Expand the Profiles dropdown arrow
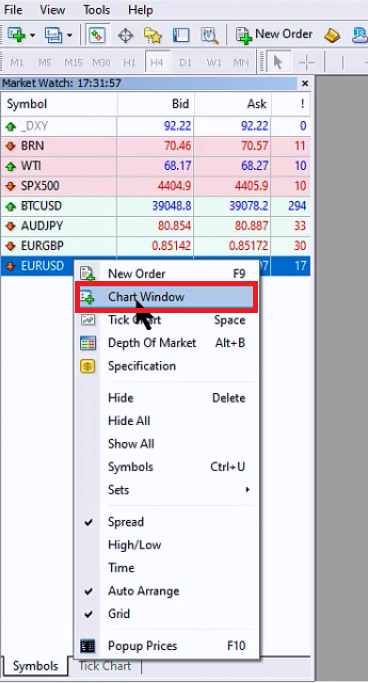Image resolution: width=368 pixels, height=683 pixels. click(x=70, y=35)
